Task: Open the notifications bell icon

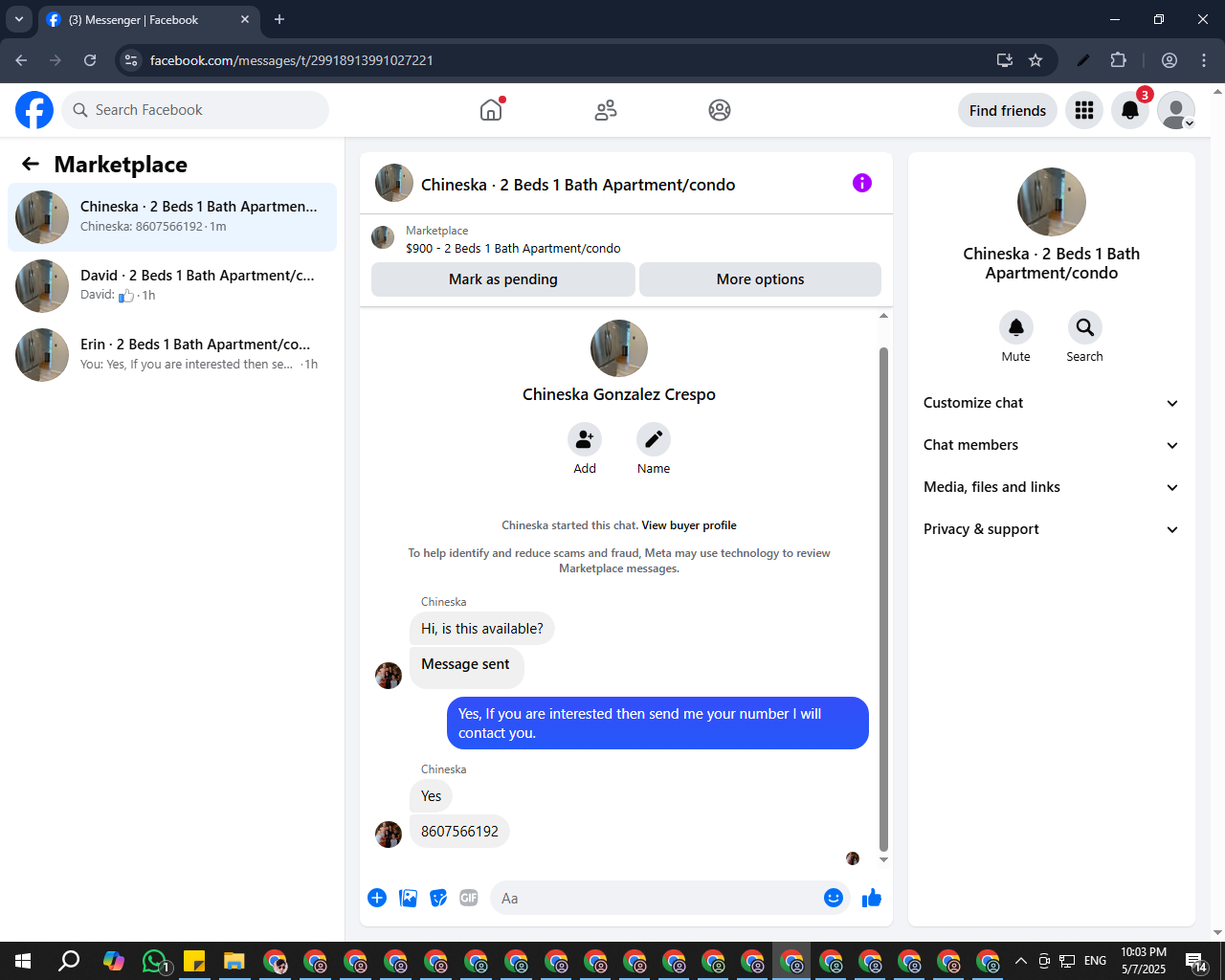Action: pos(1130,111)
